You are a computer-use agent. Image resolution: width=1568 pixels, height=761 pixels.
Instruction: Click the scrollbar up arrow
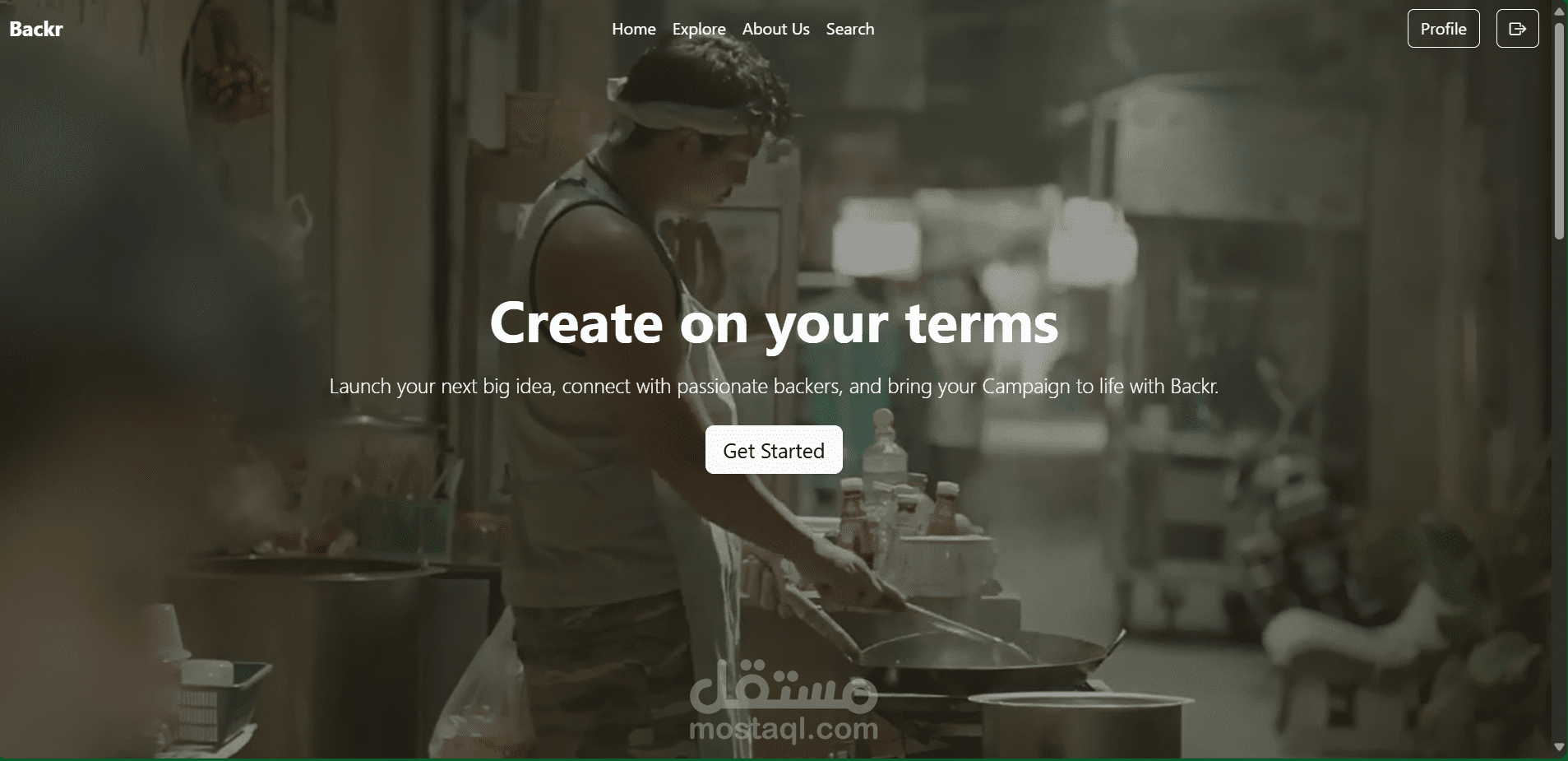click(x=1559, y=11)
